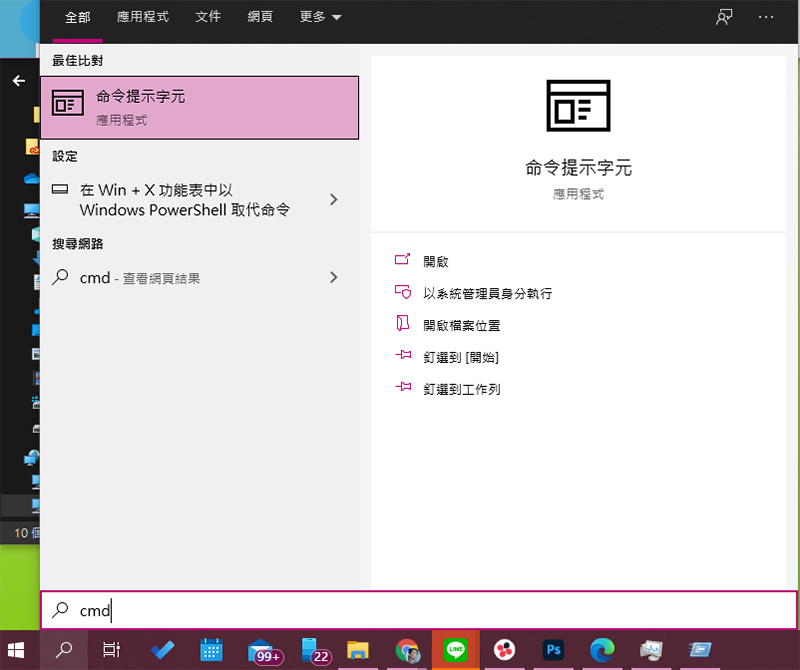Choose 釘選到工作列 to pin to taskbar

tap(461, 389)
